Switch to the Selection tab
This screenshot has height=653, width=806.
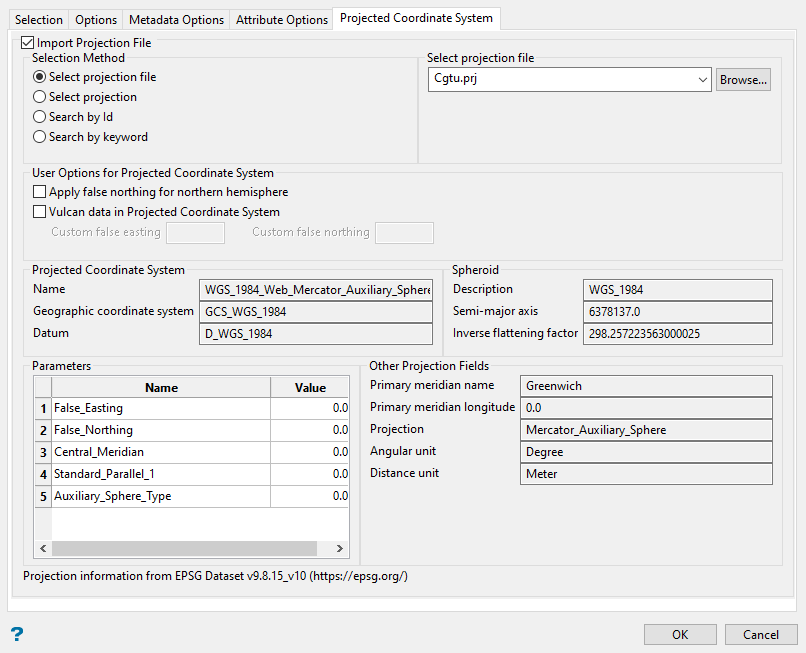pos(39,20)
